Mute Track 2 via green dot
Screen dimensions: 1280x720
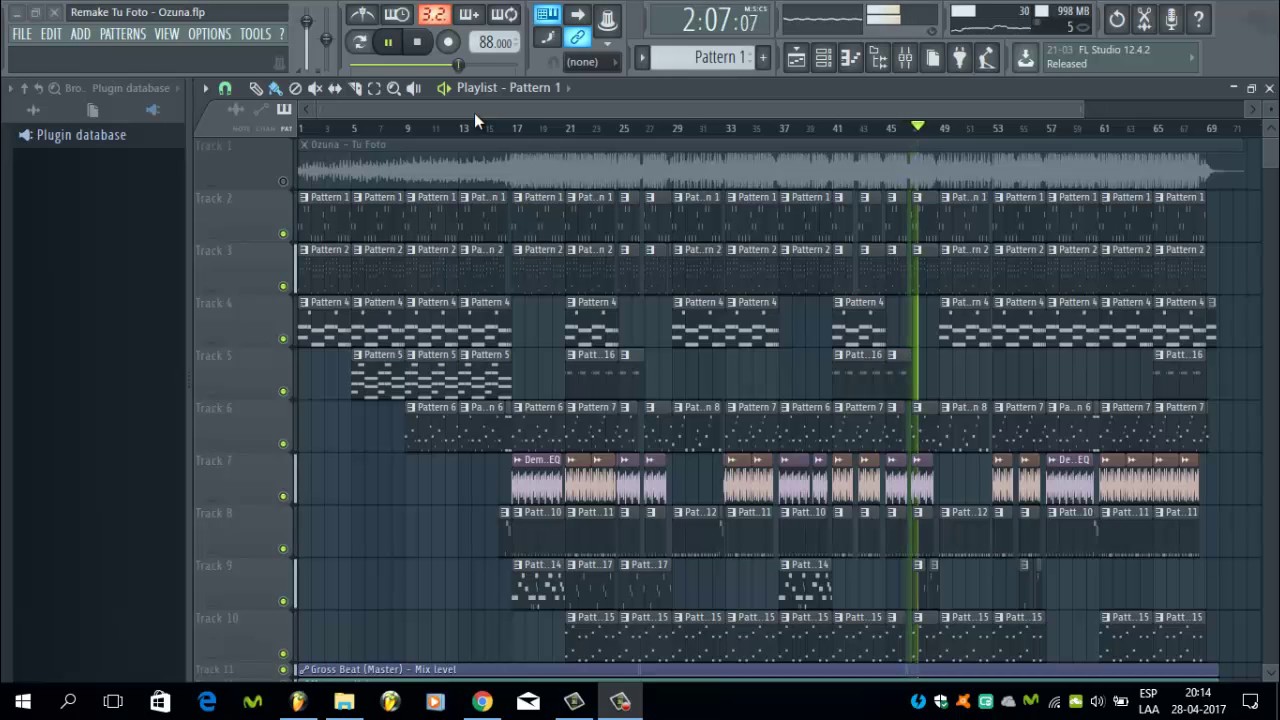point(283,234)
